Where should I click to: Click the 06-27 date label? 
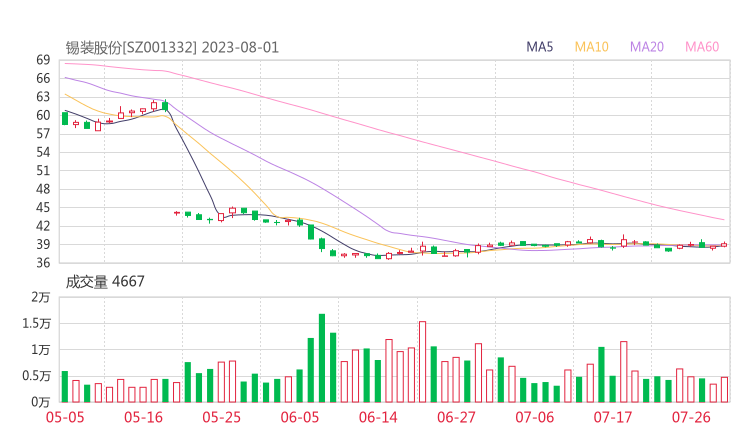coord(456,417)
